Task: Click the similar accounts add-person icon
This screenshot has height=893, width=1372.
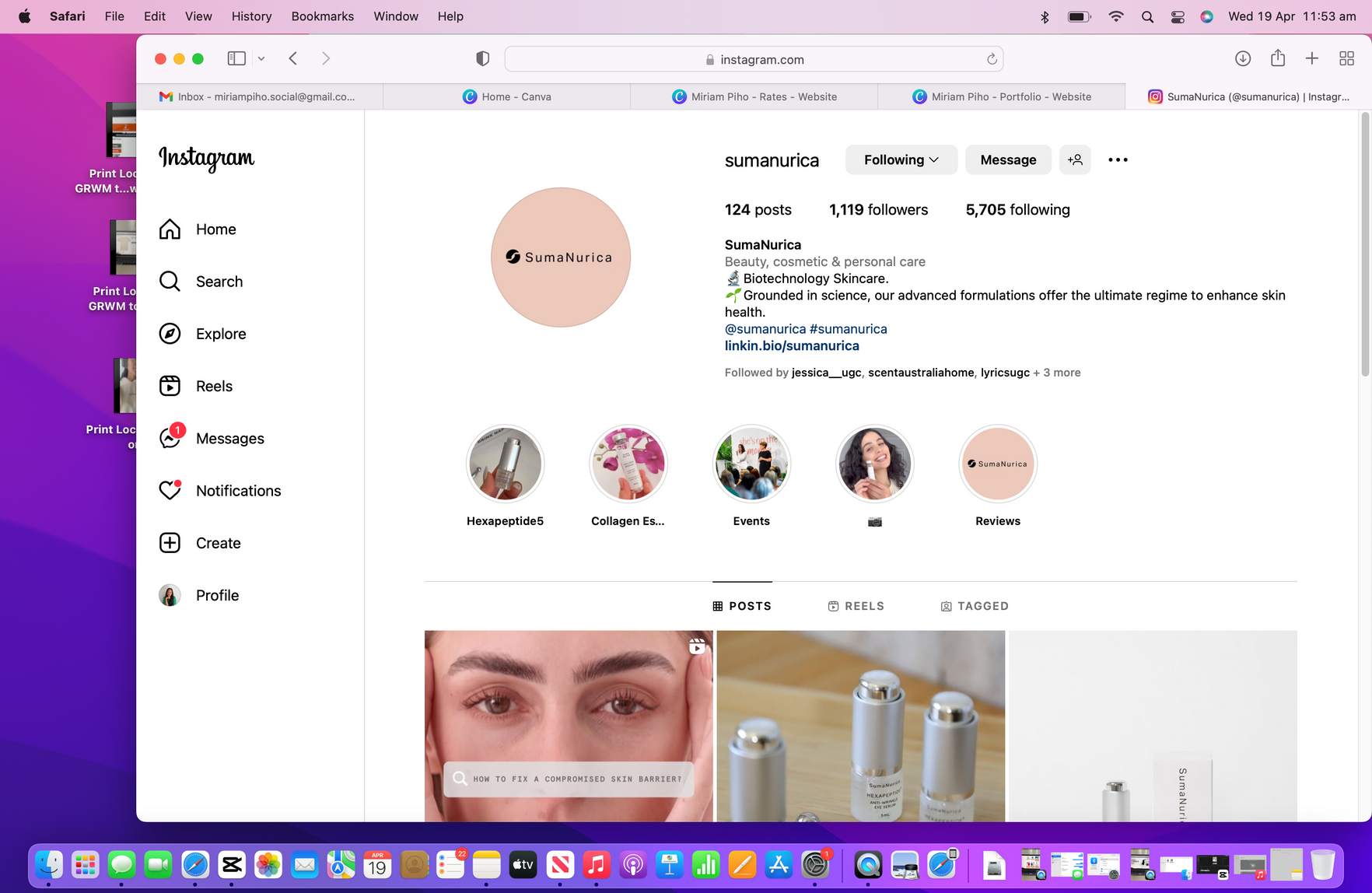Action: 1075,159
